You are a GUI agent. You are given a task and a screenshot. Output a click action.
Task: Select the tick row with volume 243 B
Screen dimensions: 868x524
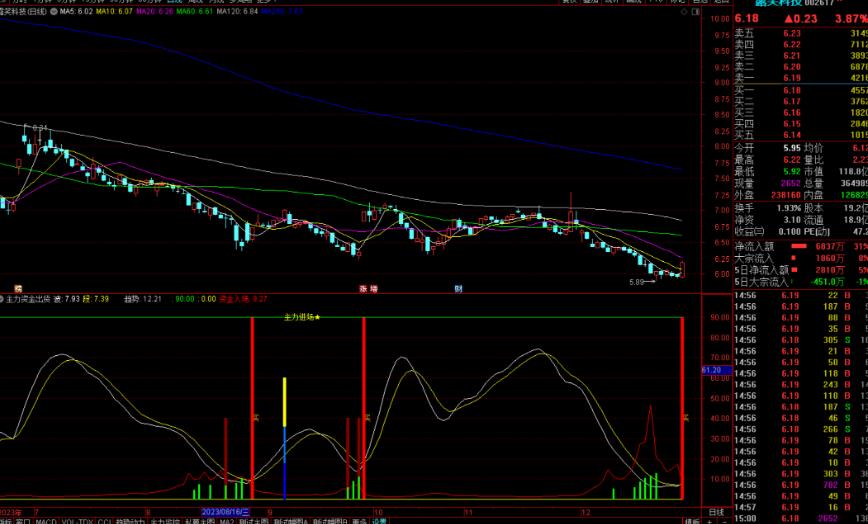800,385
